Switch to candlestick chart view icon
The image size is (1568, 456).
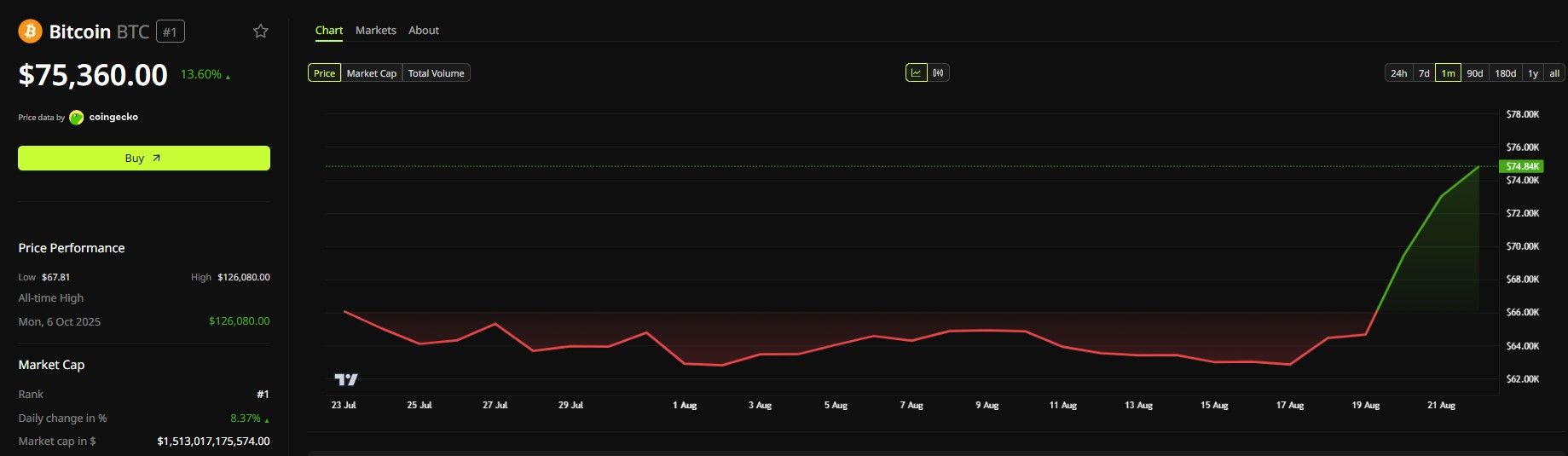point(938,73)
